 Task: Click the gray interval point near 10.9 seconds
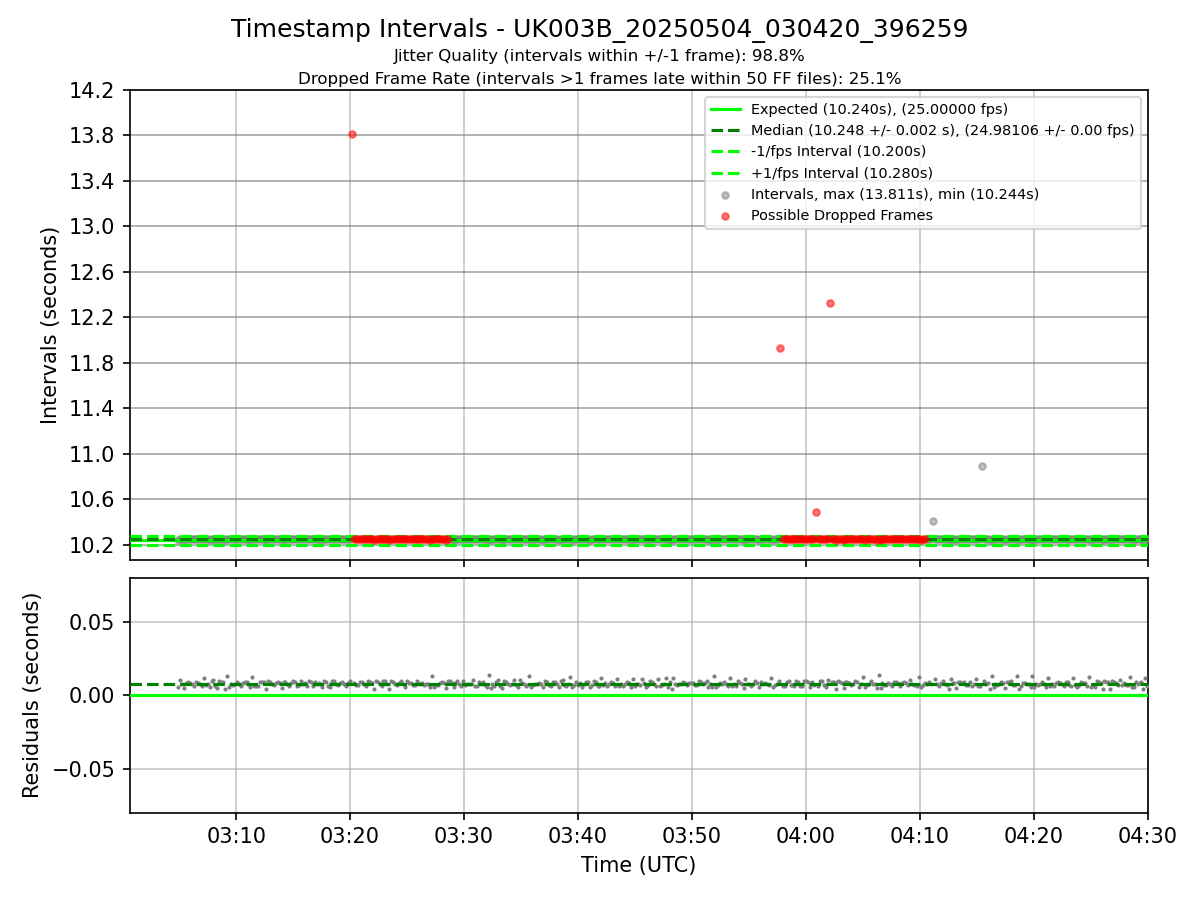coord(982,466)
